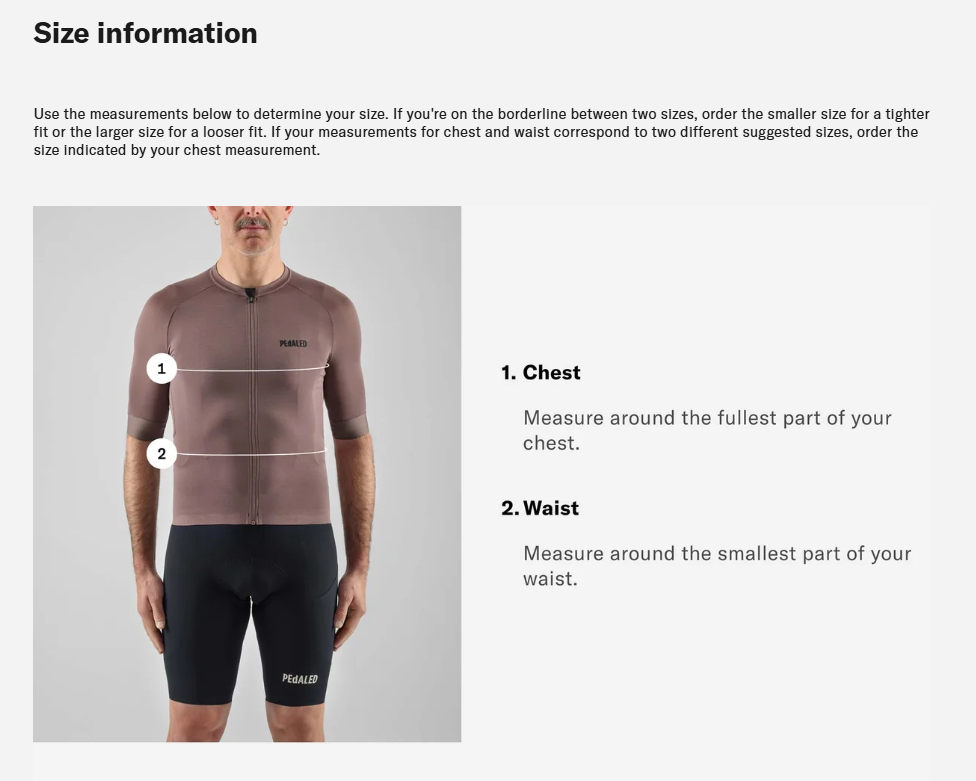Click the chest measurement line on jersey

pyautogui.click(x=253, y=369)
